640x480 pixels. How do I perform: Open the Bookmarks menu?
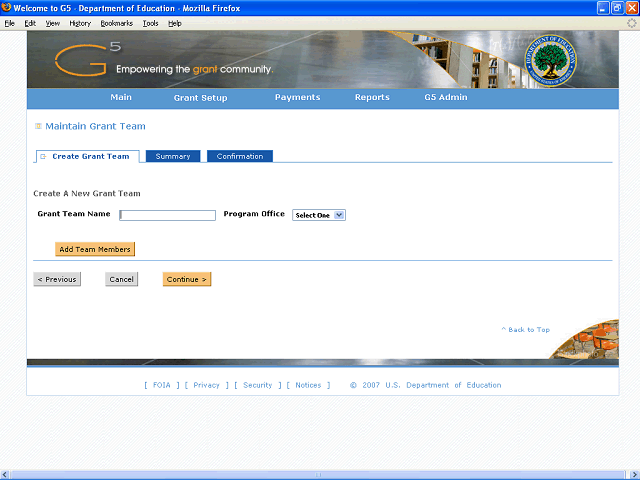click(117, 23)
